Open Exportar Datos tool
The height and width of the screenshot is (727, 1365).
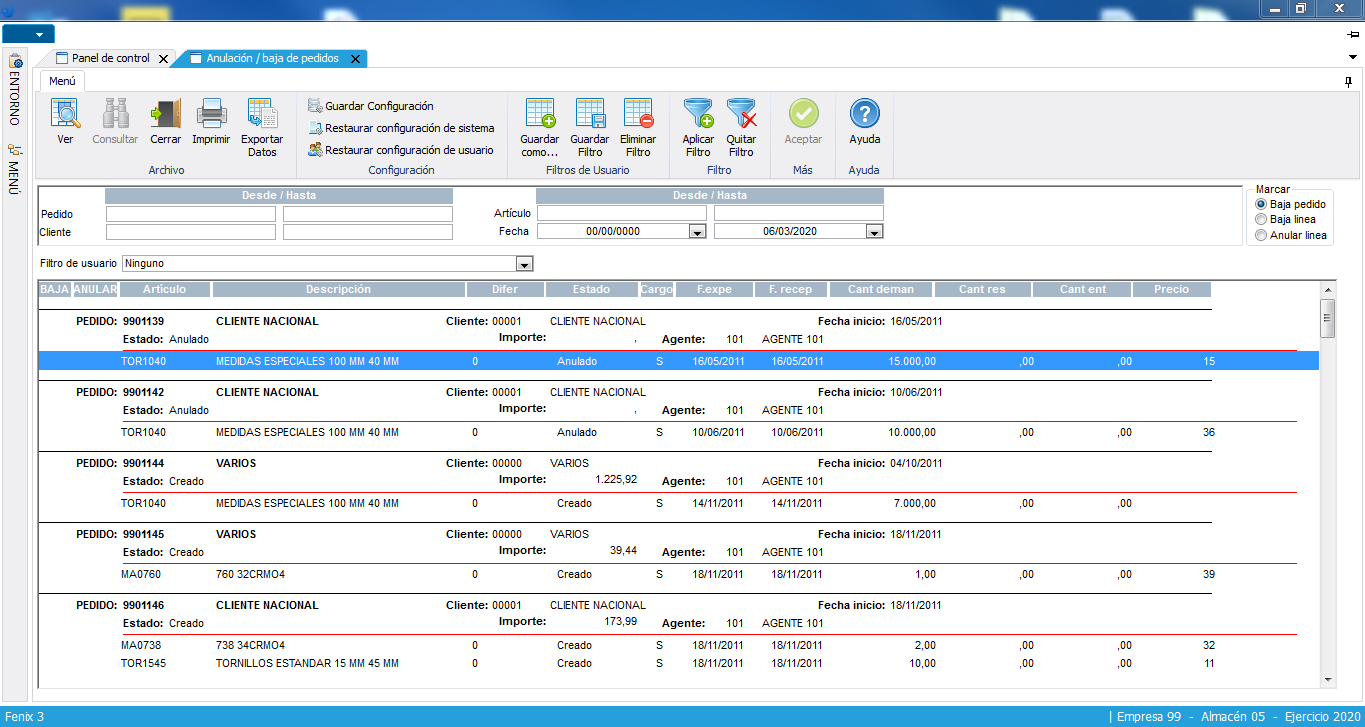click(x=262, y=114)
